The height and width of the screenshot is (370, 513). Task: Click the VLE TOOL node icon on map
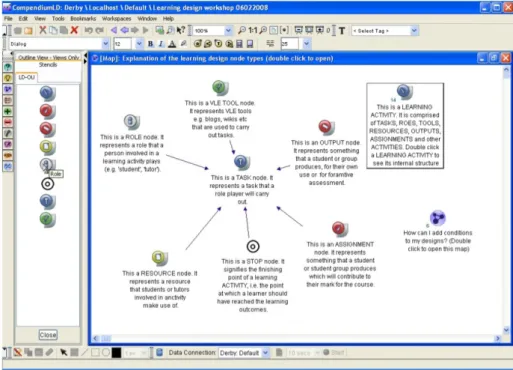(220, 88)
